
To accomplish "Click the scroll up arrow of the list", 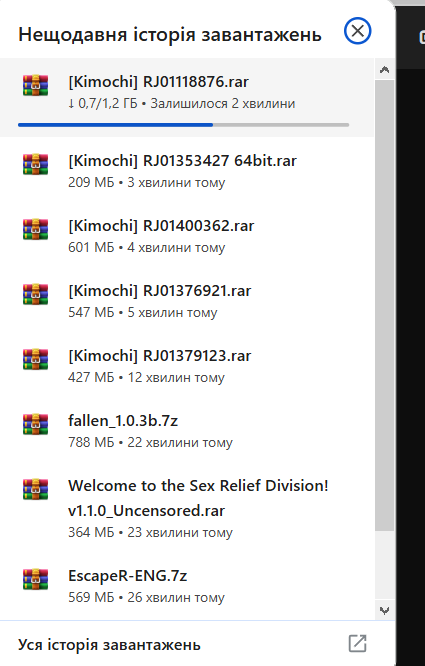I will coord(385,70).
